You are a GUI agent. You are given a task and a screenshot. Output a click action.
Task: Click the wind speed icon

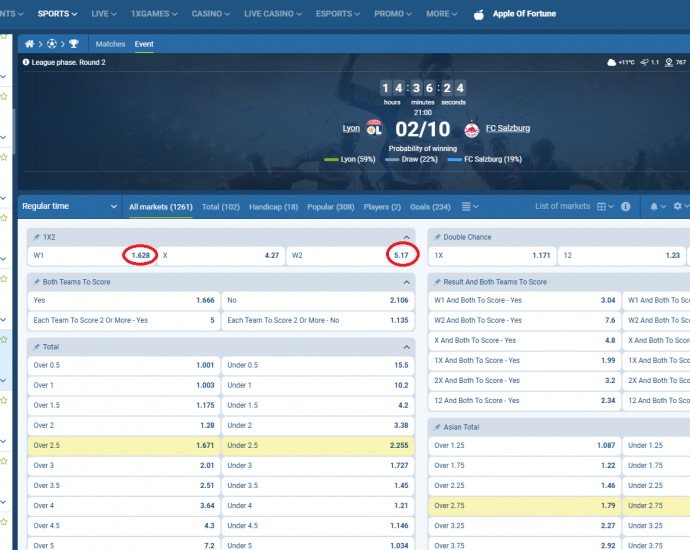tap(644, 62)
